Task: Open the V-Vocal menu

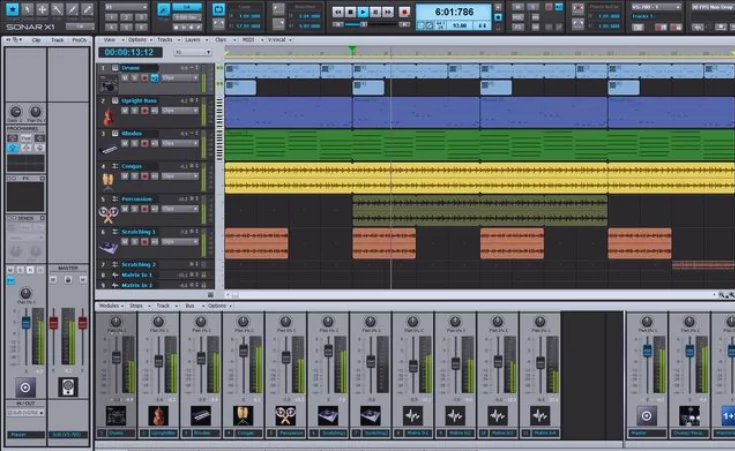Action: tap(278, 40)
